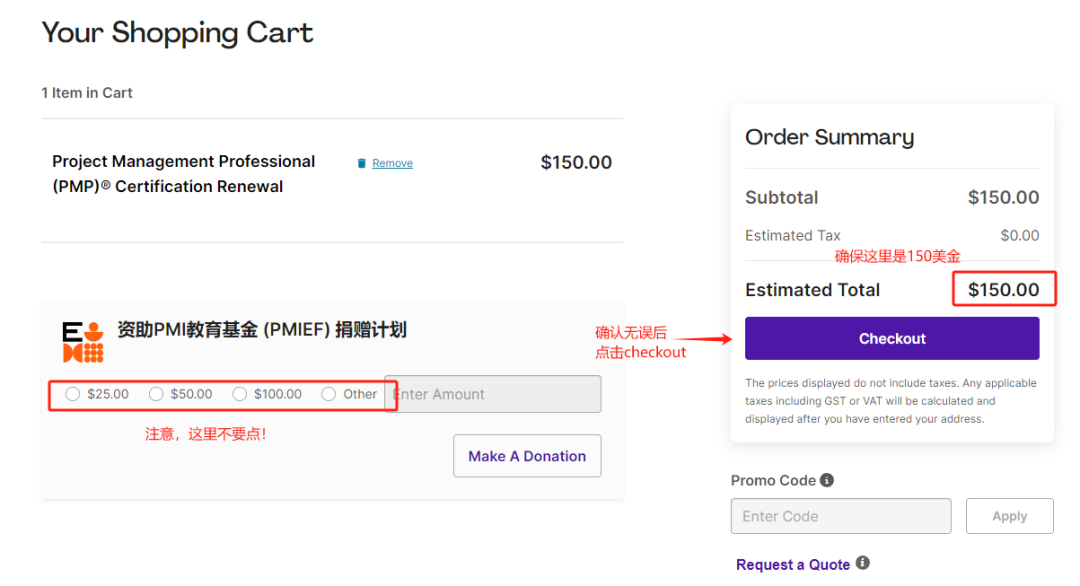Image resolution: width=1080 pixels, height=586 pixels.
Task: Apply the promo code with Apply button
Action: [x=1009, y=516]
